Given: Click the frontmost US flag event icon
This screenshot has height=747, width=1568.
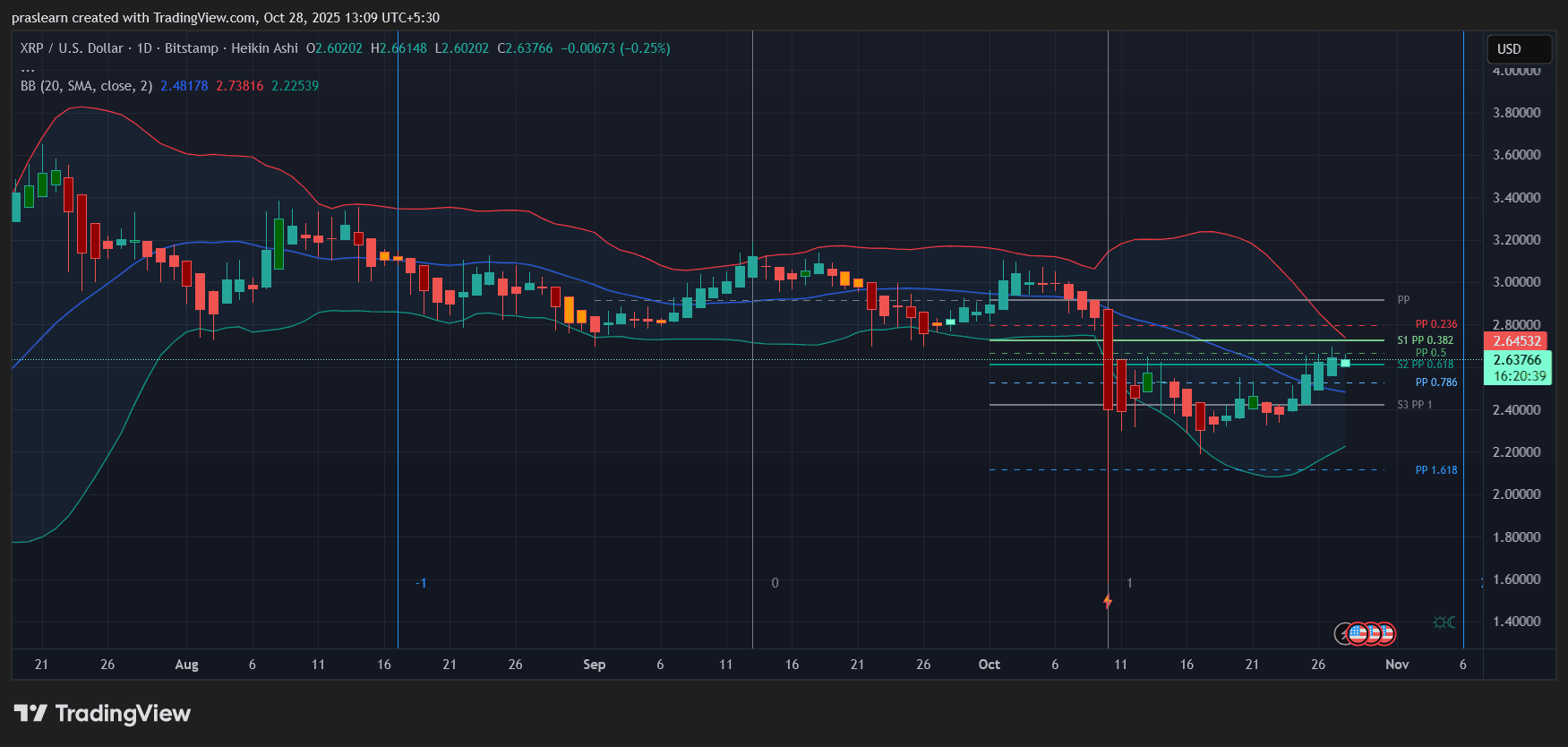Looking at the screenshot, I should click(x=1358, y=634).
